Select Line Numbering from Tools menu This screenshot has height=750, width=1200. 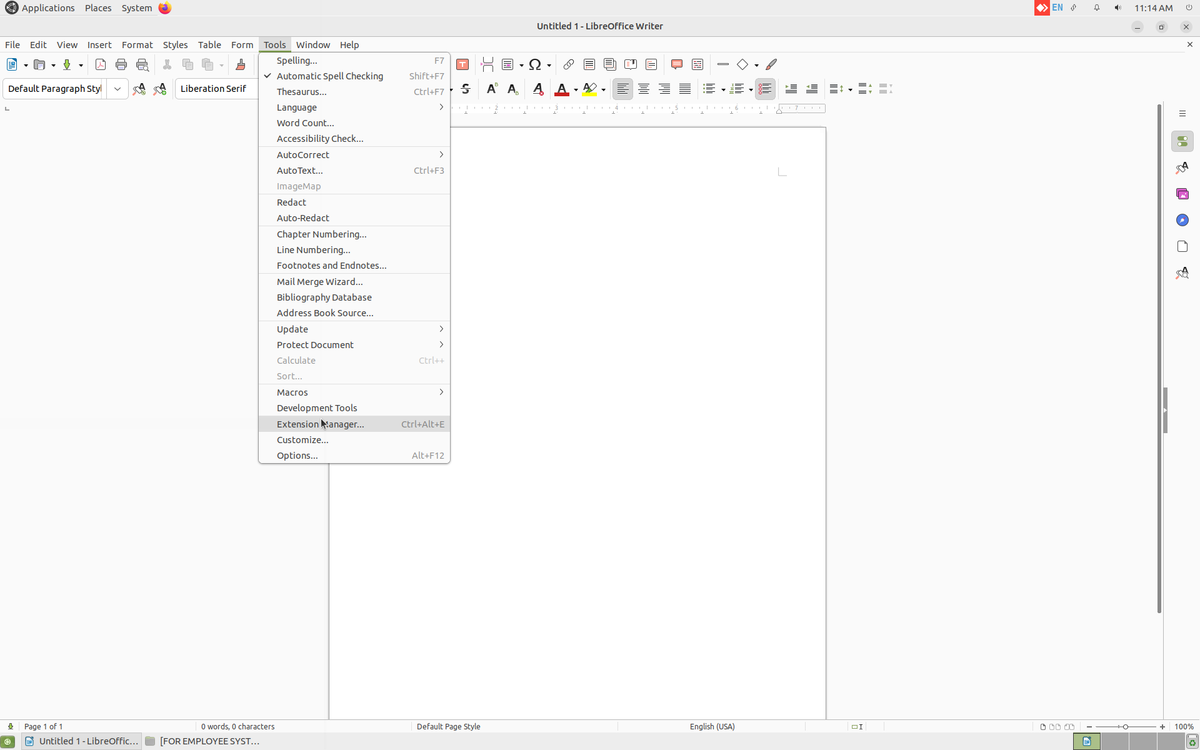pos(311,249)
